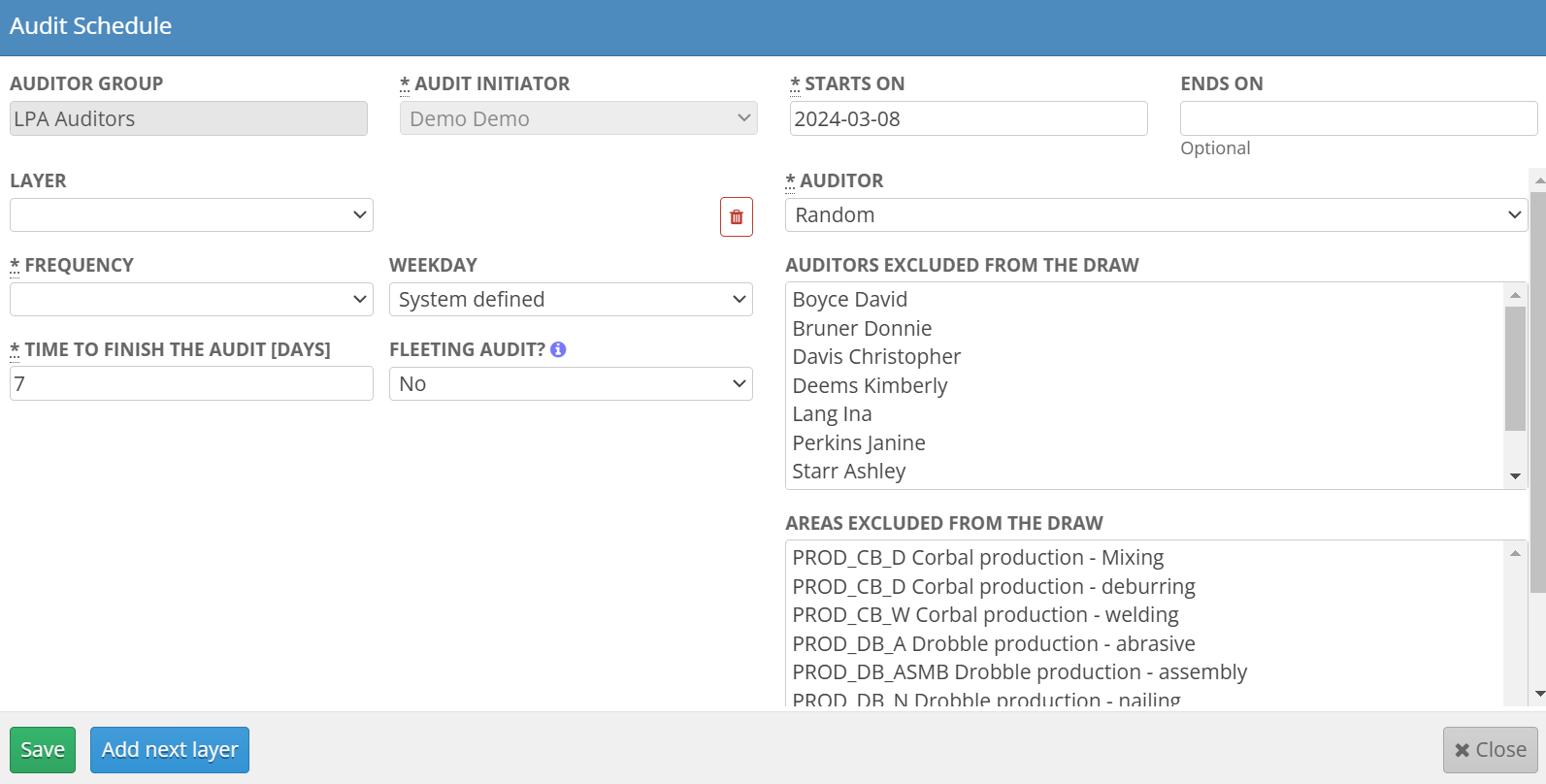
Task: Click the red trash delete layer icon
Action: [x=736, y=216]
